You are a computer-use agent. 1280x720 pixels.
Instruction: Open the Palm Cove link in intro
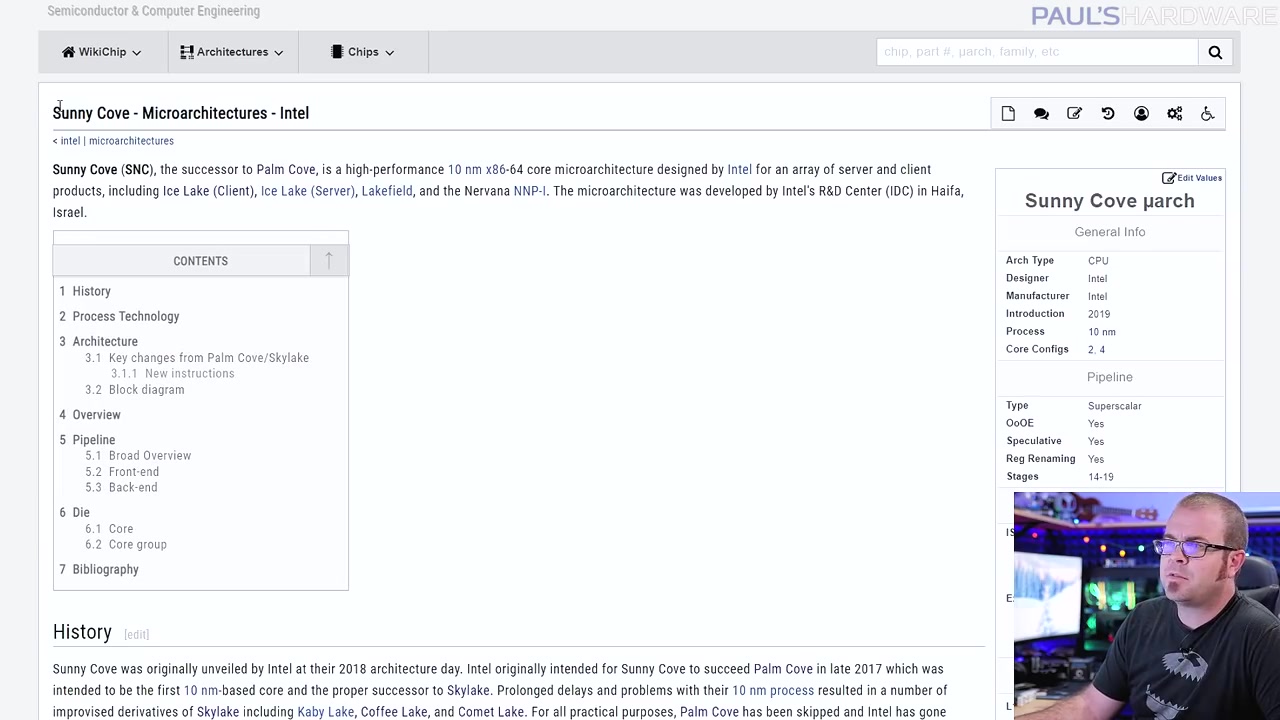click(286, 170)
